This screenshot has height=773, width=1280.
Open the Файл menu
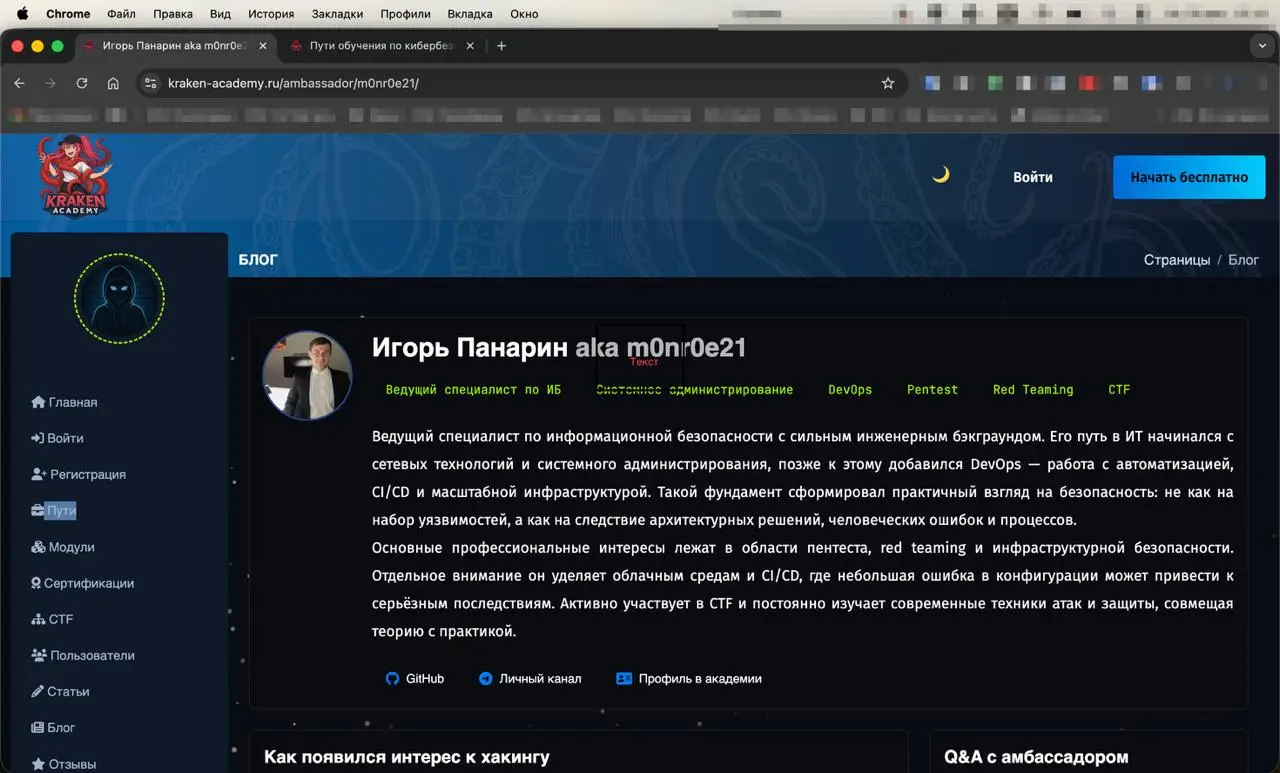click(121, 14)
